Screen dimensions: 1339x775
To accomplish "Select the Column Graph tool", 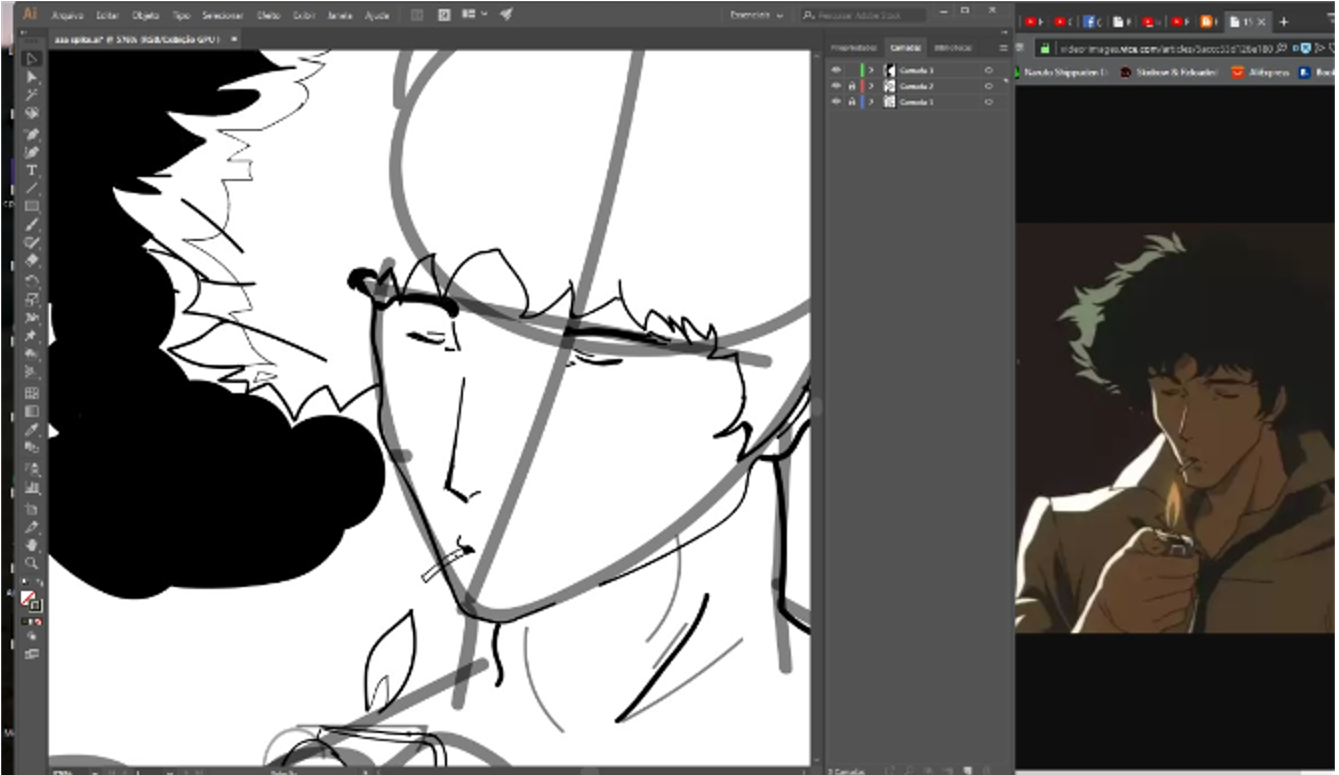I will pos(32,488).
